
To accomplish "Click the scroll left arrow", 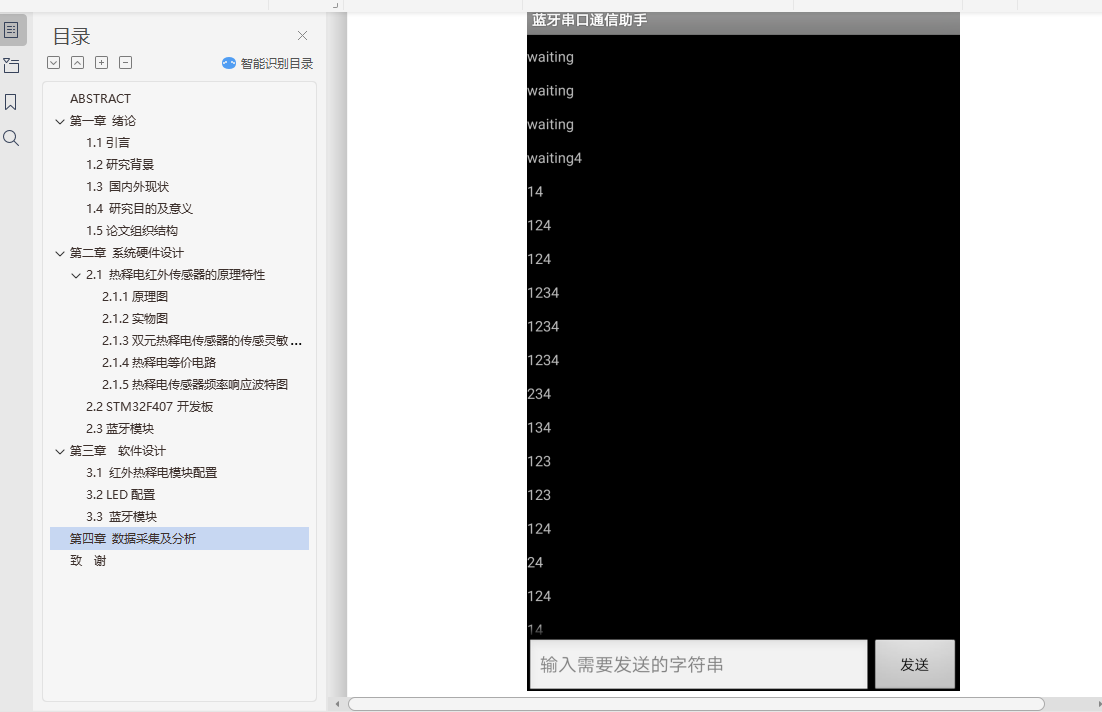I will [x=338, y=704].
